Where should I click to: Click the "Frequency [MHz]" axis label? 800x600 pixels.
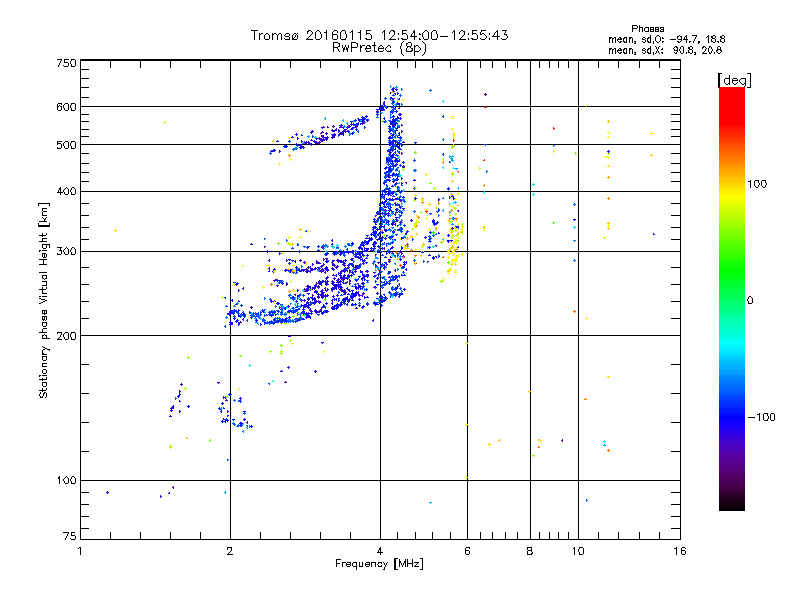pos(379,564)
